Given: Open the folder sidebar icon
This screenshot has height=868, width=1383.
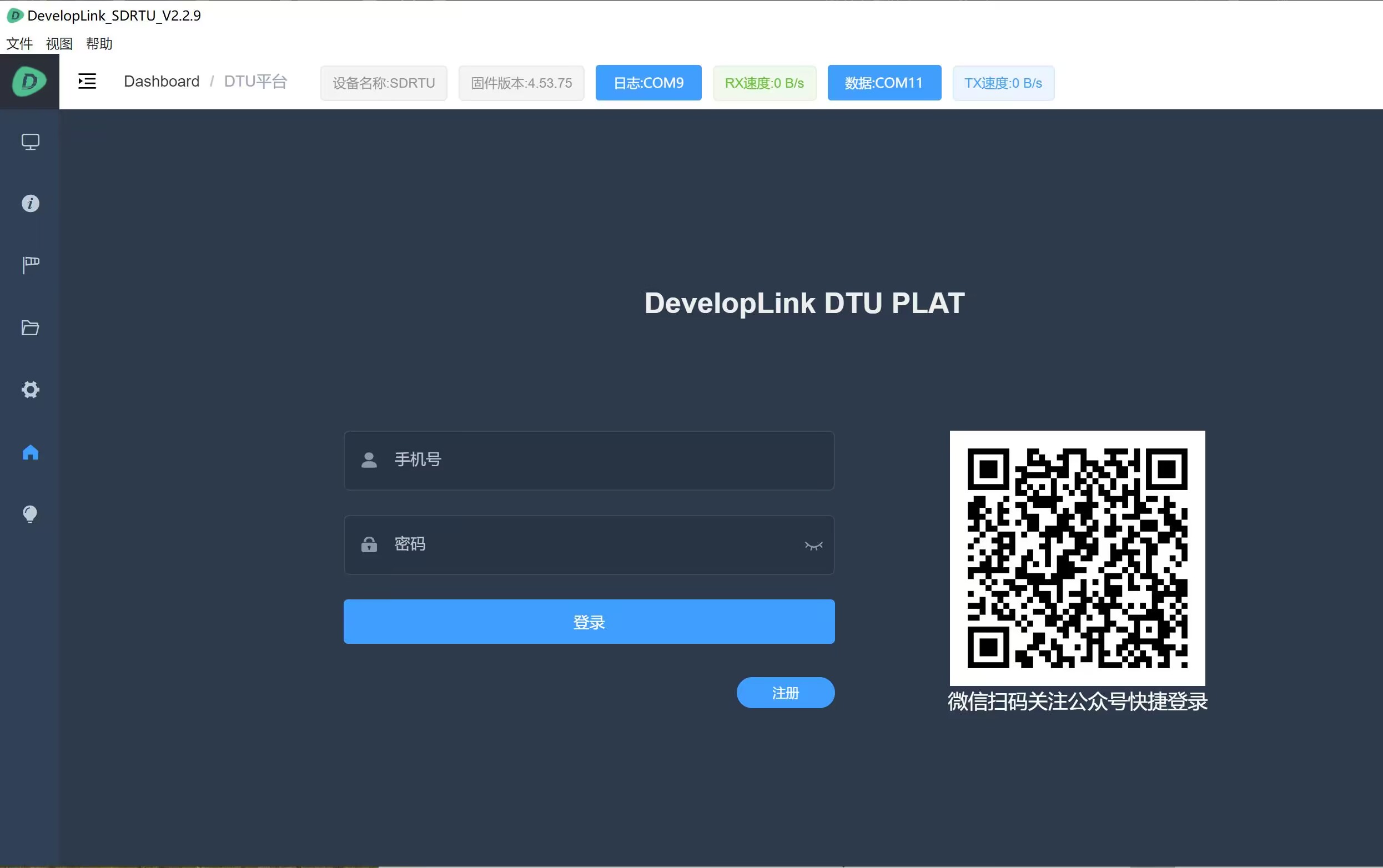Looking at the screenshot, I should 30,328.
